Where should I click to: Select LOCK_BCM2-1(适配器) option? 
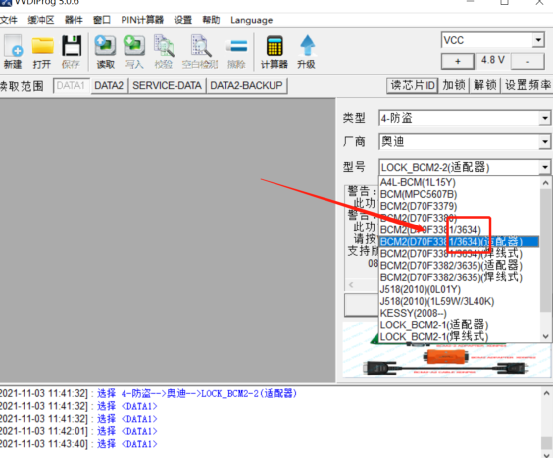[x=459, y=325]
